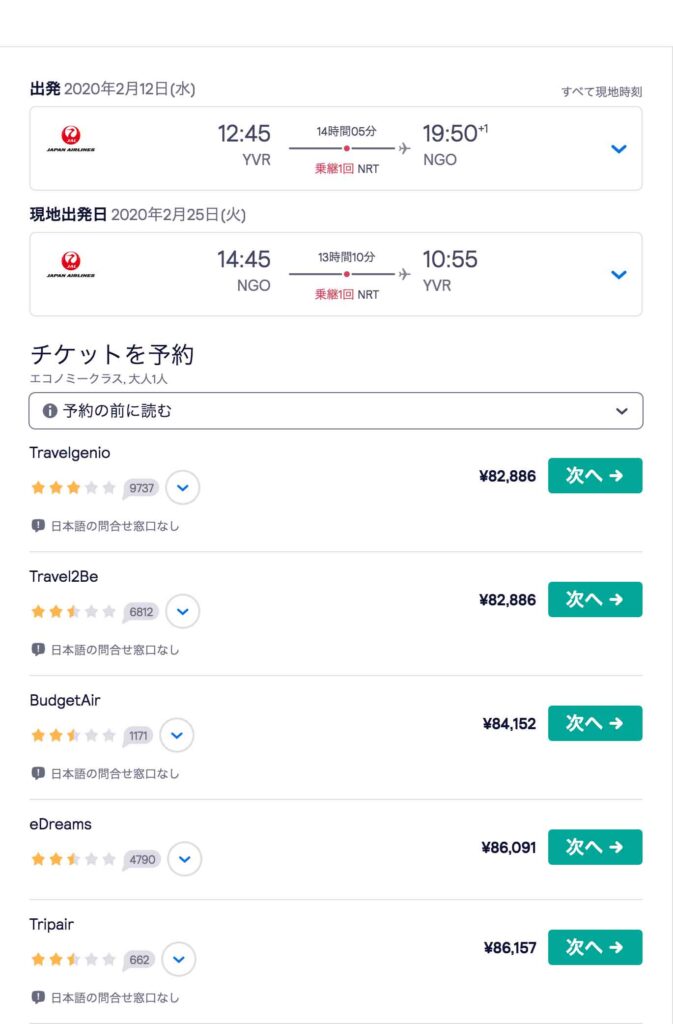Click Japan Airlines logo on outbound flight

point(71,138)
